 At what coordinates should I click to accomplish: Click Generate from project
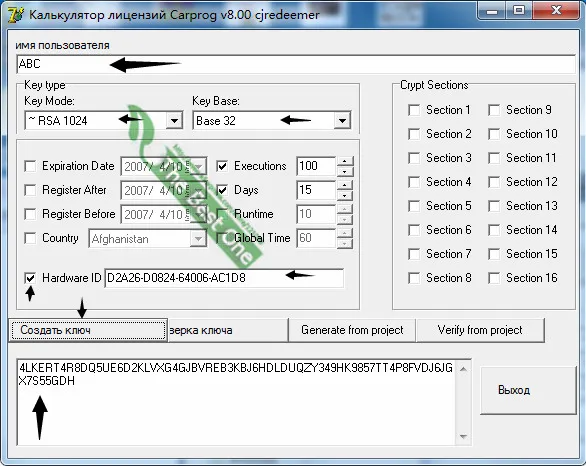pos(352,330)
